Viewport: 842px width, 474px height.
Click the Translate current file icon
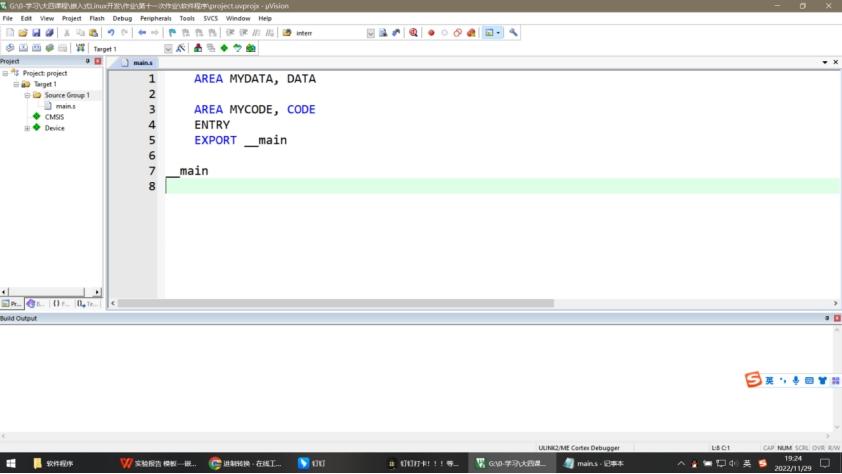click(10, 48)
